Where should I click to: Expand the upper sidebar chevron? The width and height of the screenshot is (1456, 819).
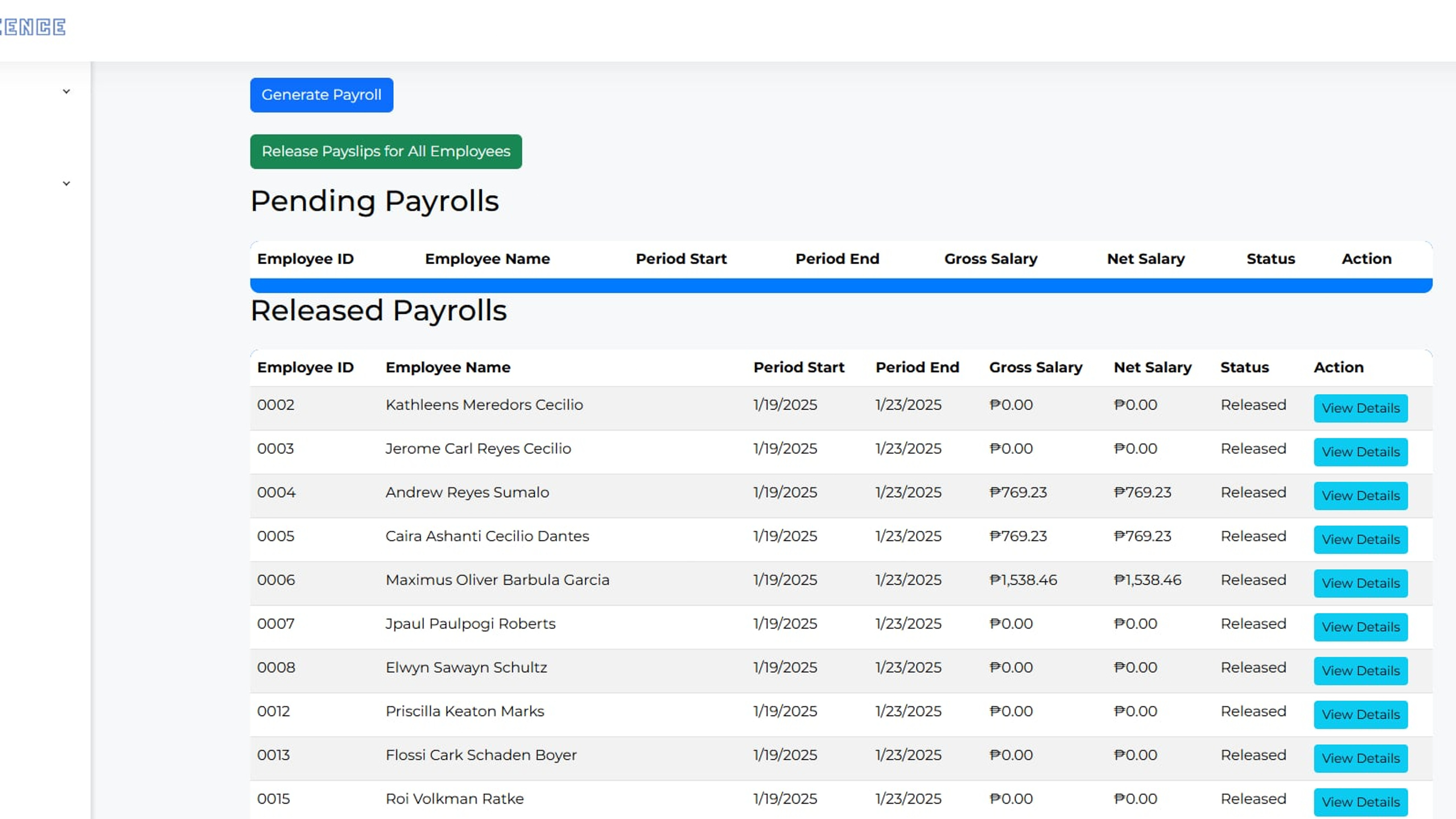point(67,92)
